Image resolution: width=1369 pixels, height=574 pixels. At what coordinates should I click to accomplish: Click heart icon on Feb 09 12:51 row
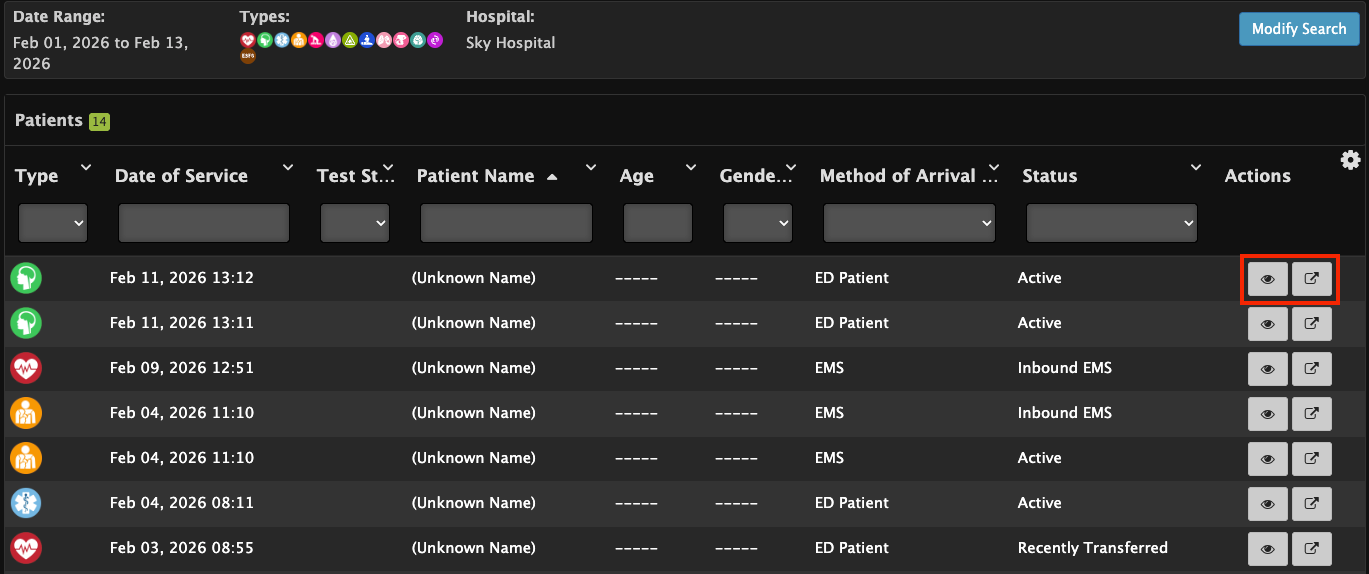tap(26, 368)
